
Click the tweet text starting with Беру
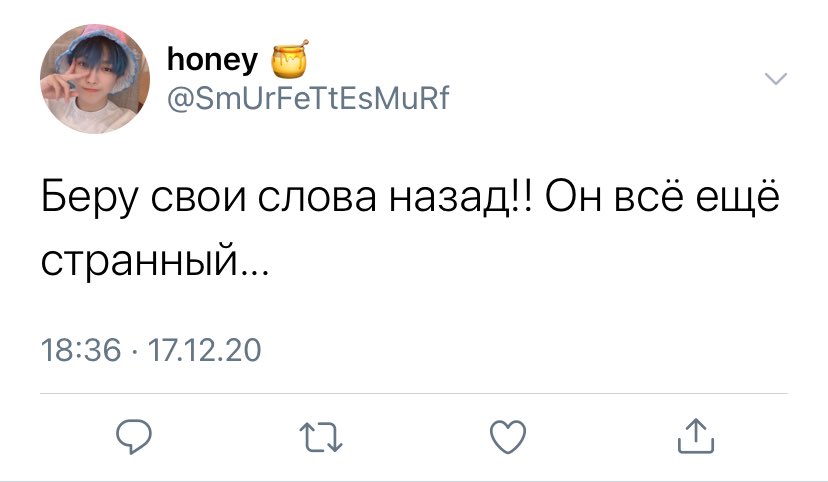pos(410,229)
